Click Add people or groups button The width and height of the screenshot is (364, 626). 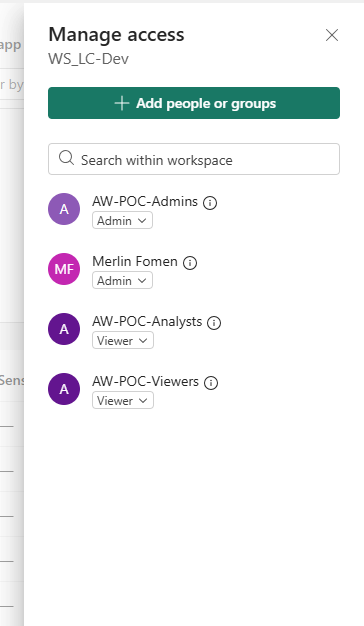click(x=194, y=103)
